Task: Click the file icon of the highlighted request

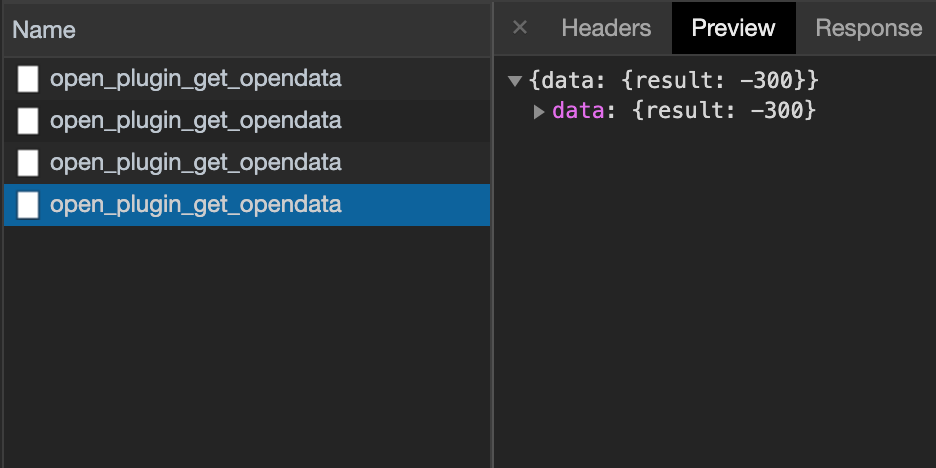Action: [28, 205]
